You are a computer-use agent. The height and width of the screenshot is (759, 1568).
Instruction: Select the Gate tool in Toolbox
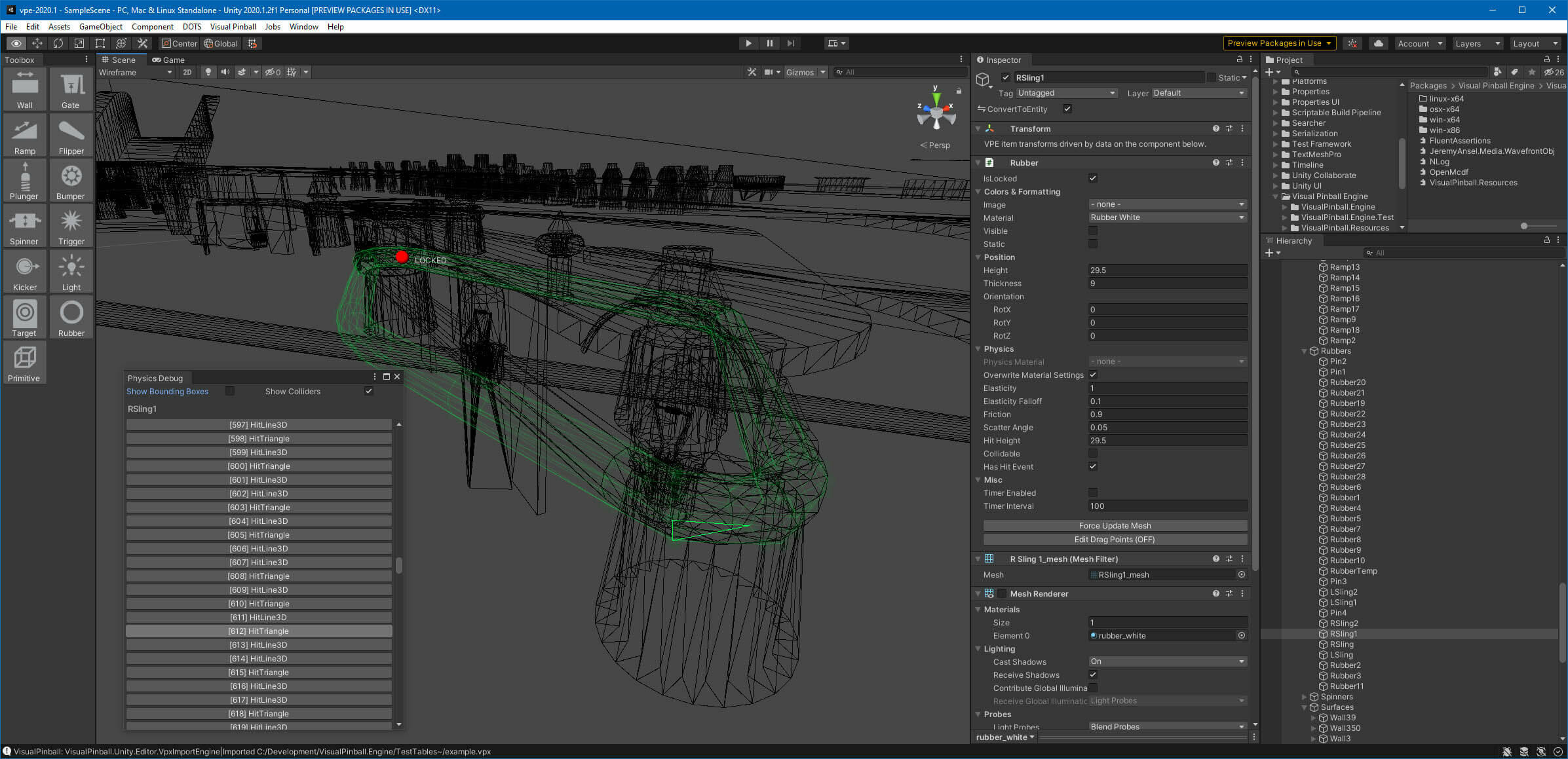[71, 90]
